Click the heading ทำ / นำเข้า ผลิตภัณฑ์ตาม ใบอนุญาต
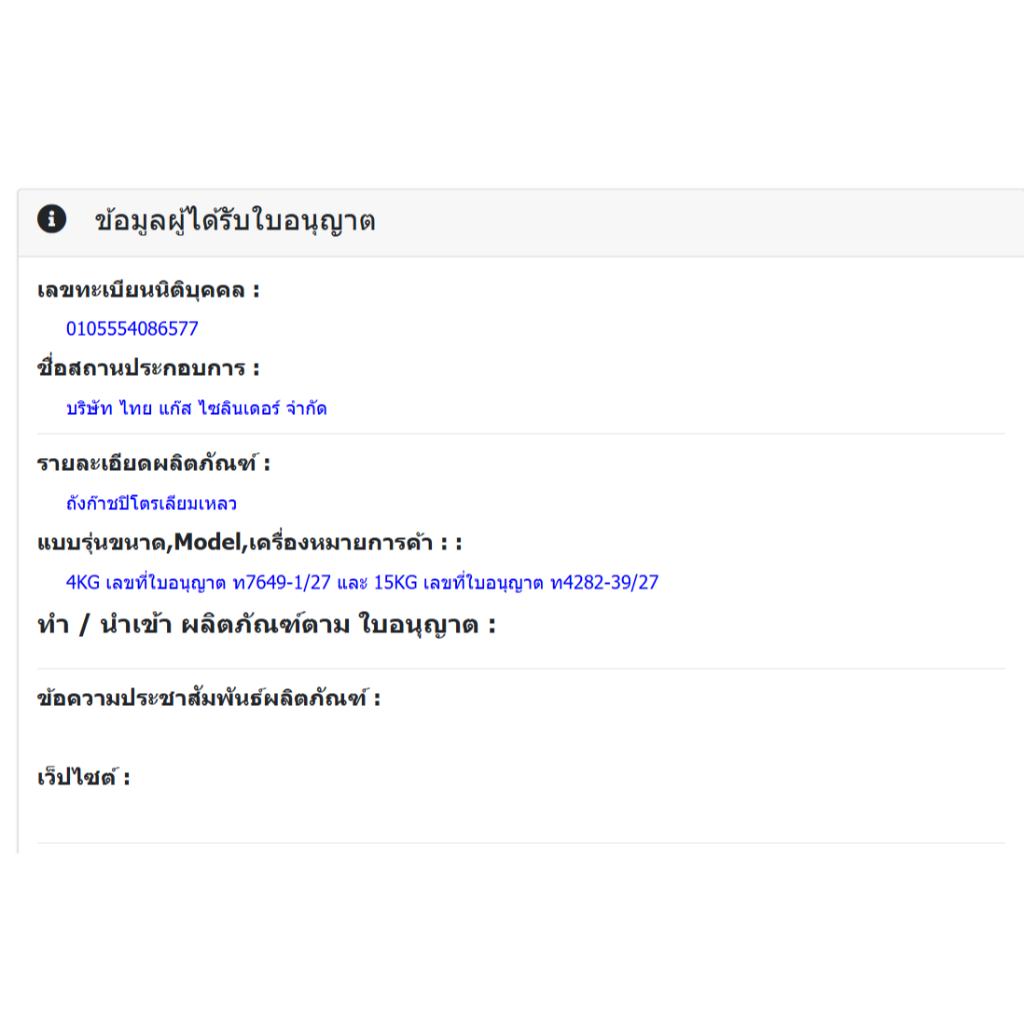This screenshot has width=1024, height=1024. (266, 624)
